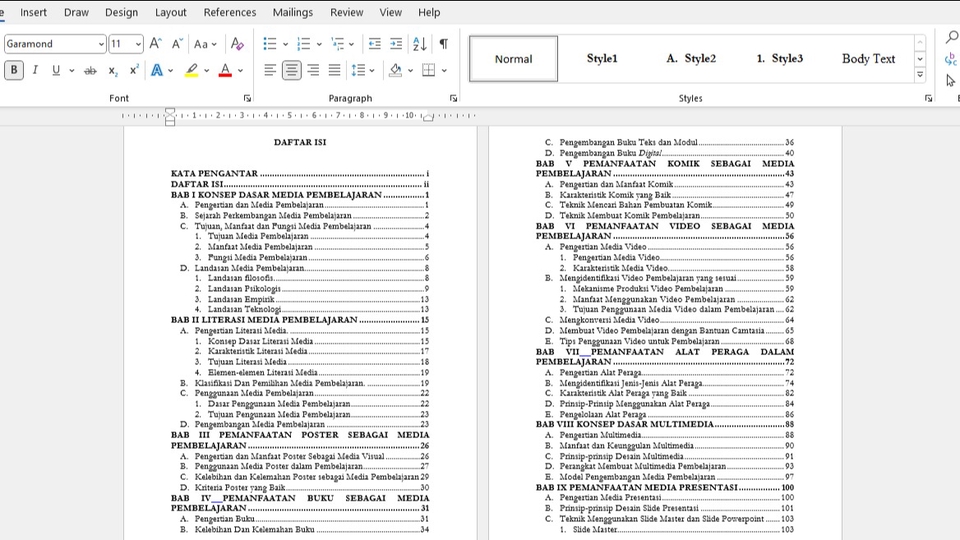Open Paragraph dialog launcher
Screen dimensions: 960x540
[x=453, y=98]
